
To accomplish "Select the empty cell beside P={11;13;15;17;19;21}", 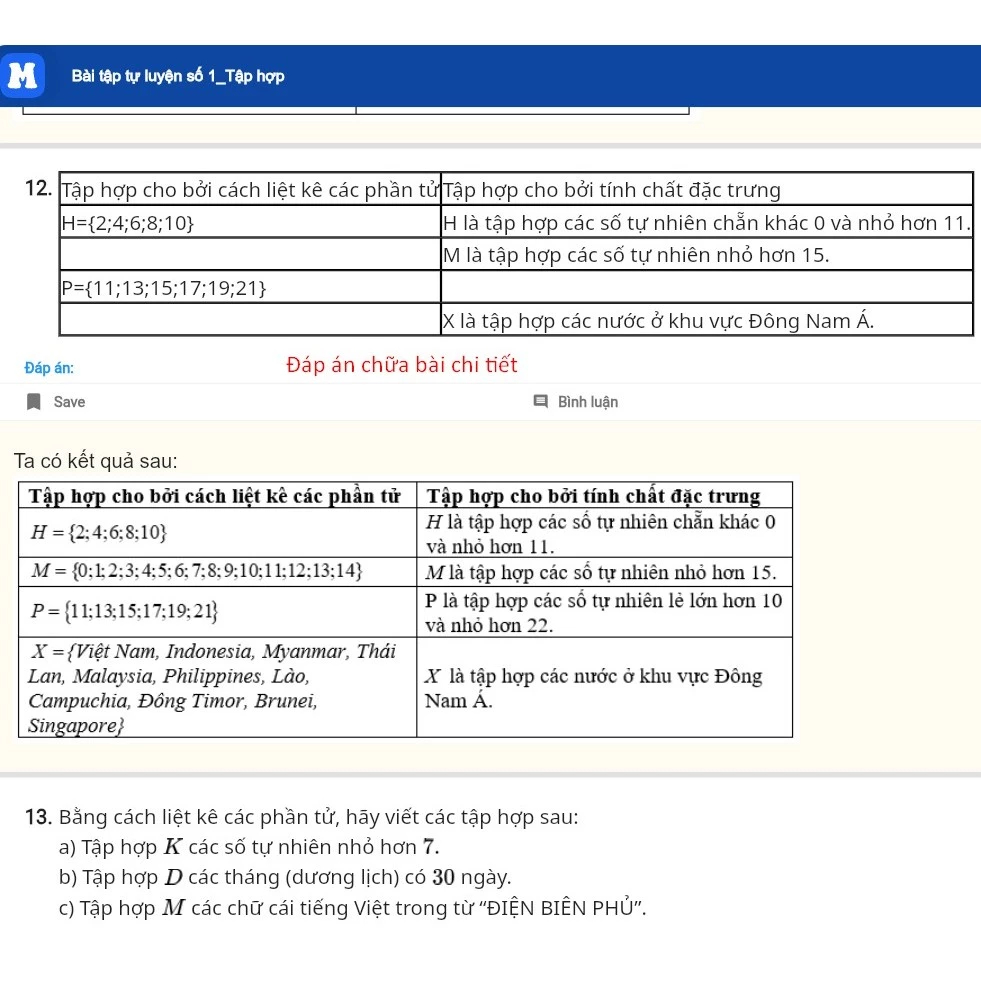I will [707, 287].
